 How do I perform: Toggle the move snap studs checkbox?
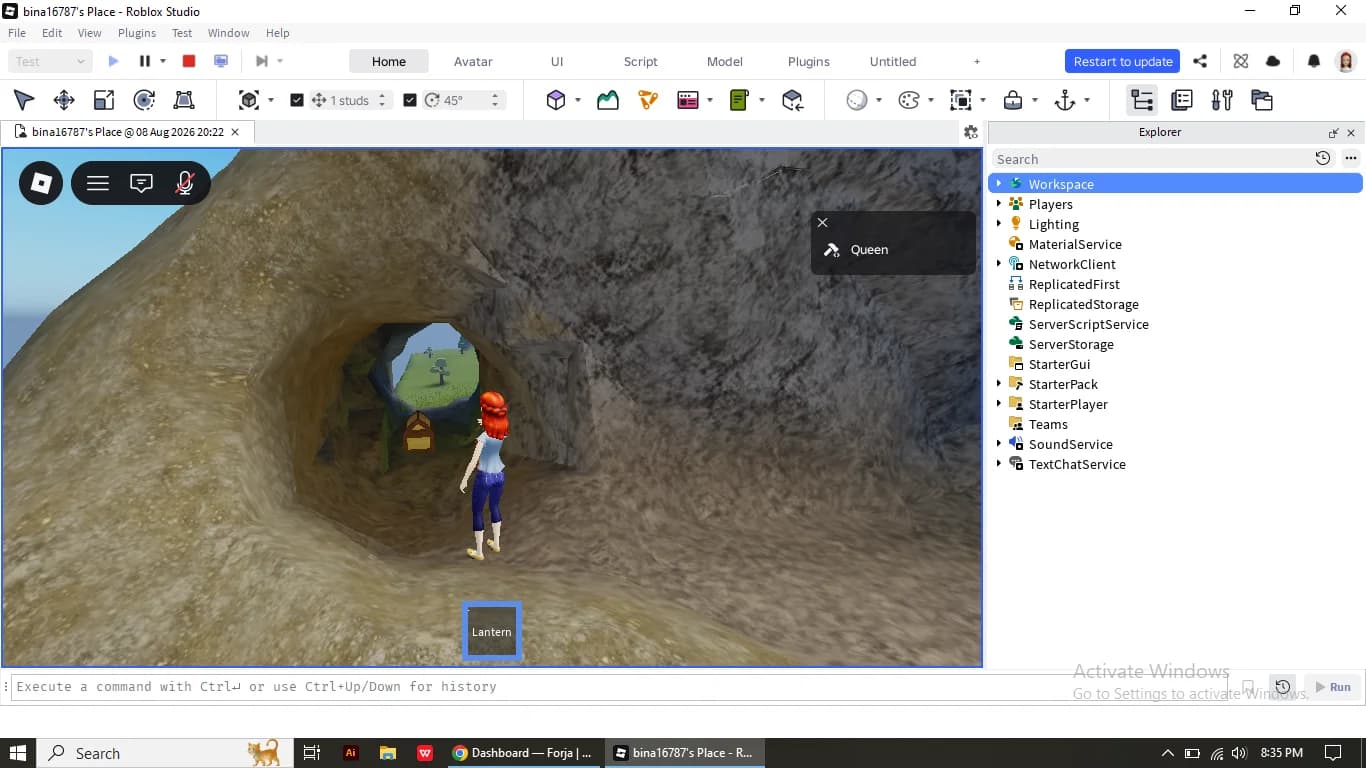(297, 100)
